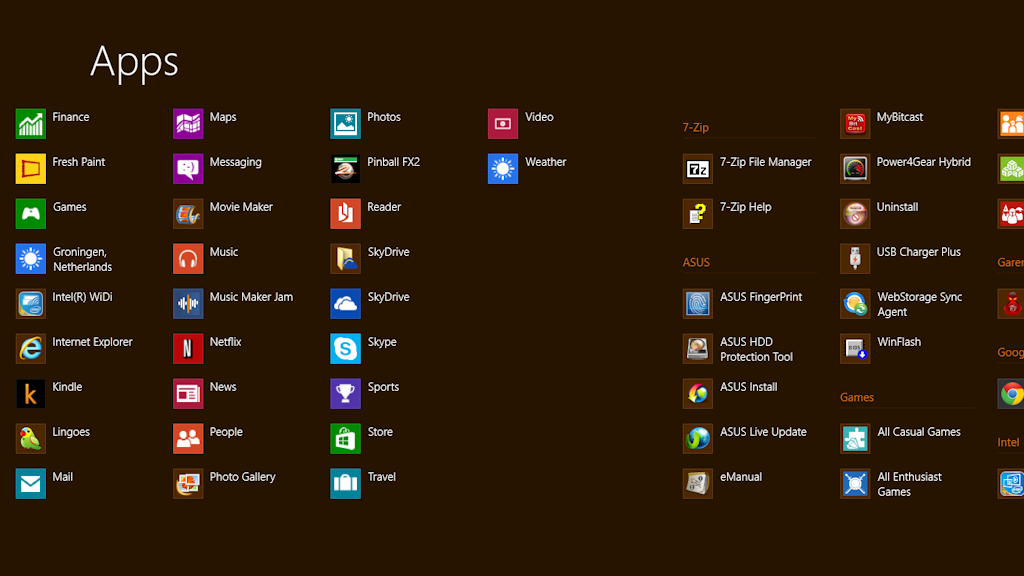
Task: Click the "Music Maker Jam" label
Action: pyautogui.click(x=251, y=297)
